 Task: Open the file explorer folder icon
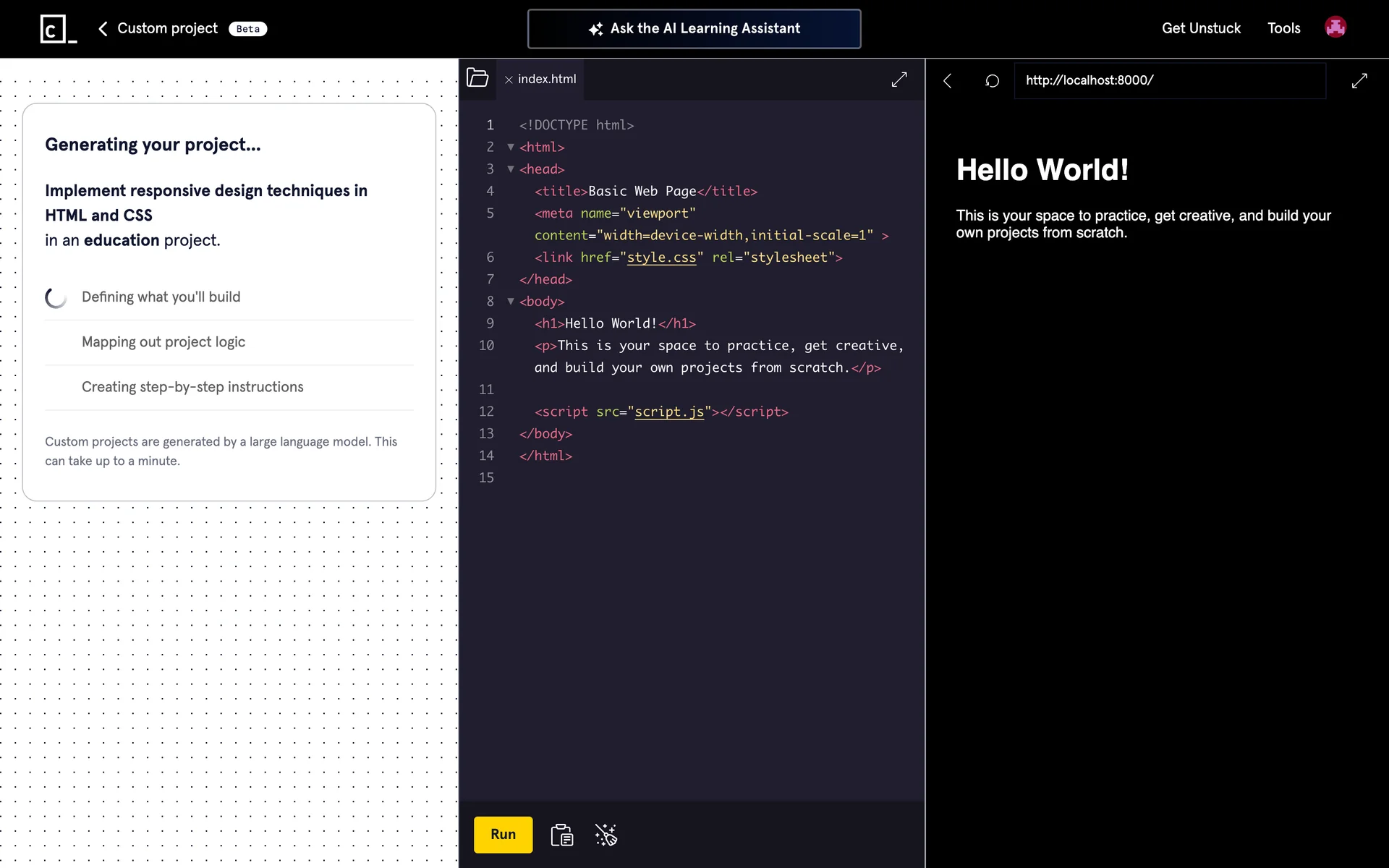click(477, 78)
